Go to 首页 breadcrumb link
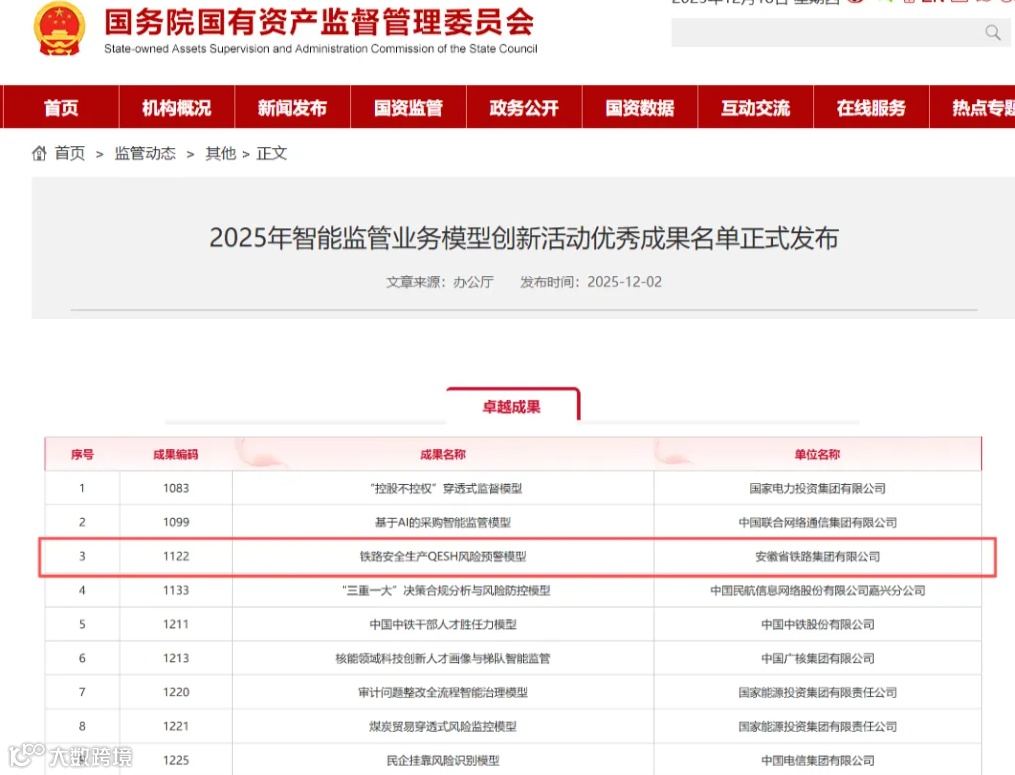 [70, 153]
